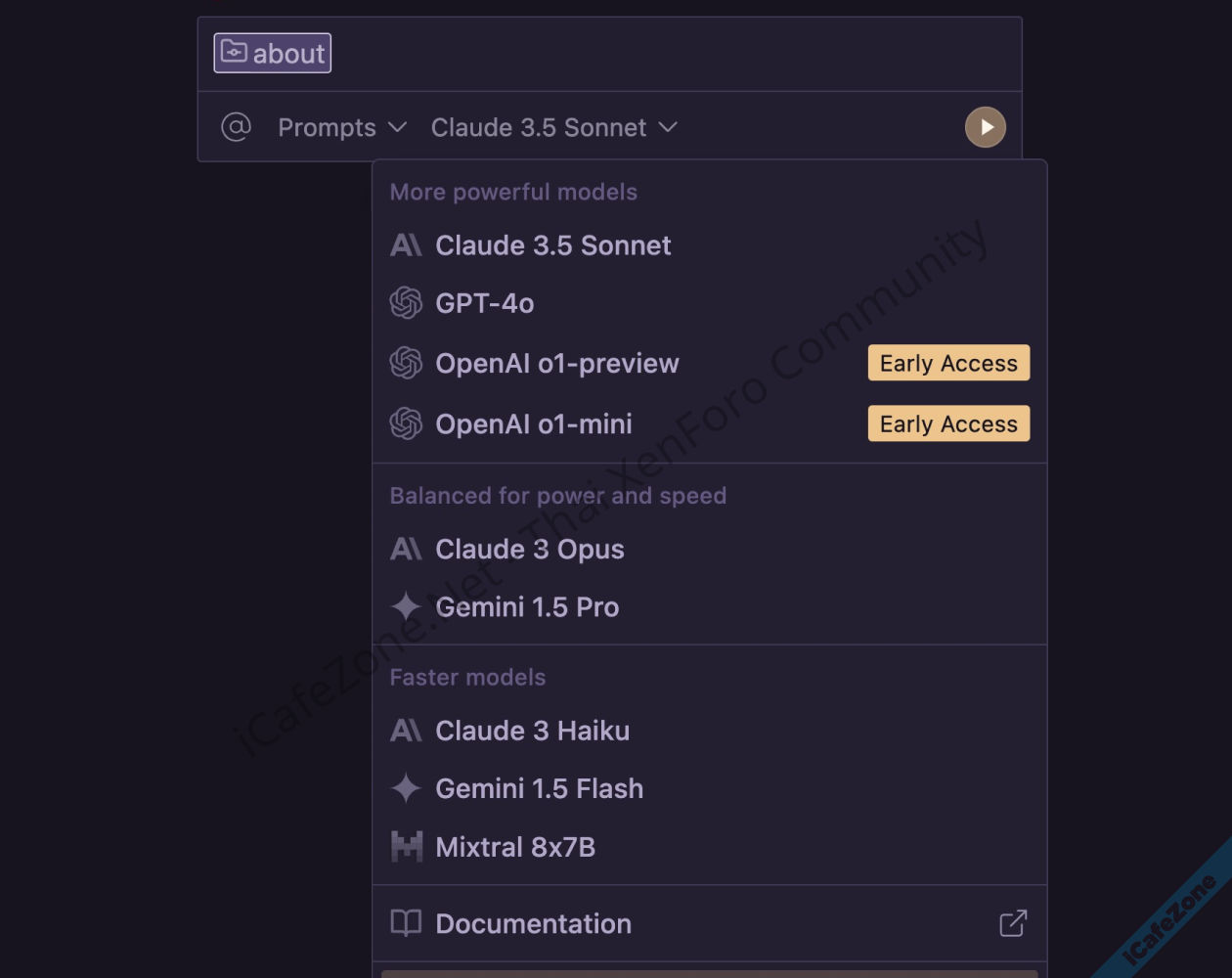Pick the Mixtral 8x7B model
Viewport: 1232px width, 978px height.
(514, 847)
